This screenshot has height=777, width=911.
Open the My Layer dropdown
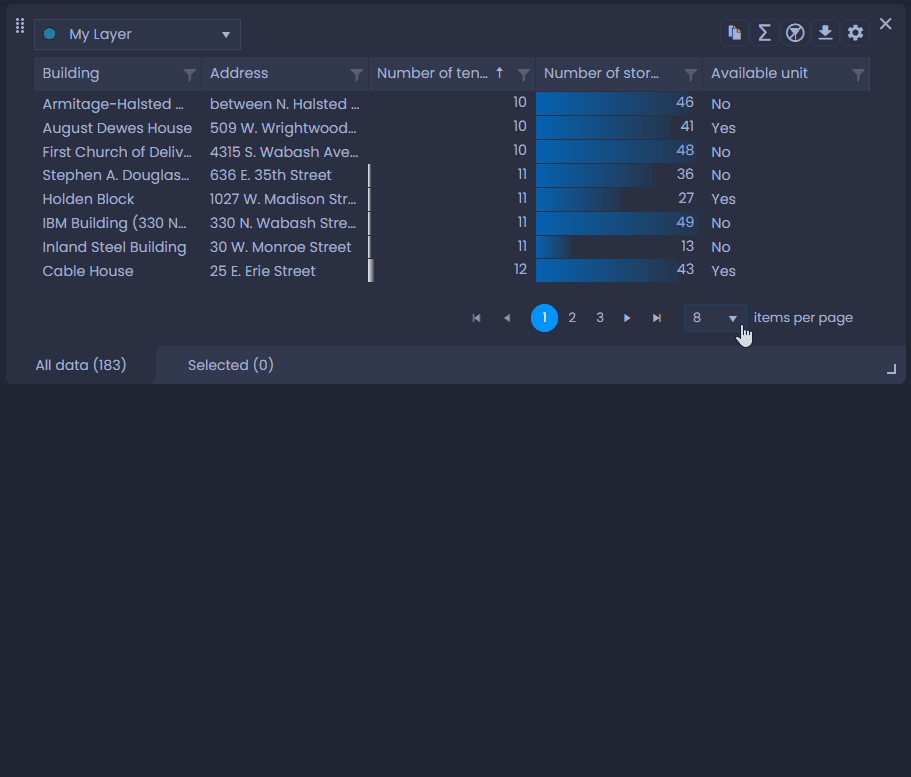point(138,34)
